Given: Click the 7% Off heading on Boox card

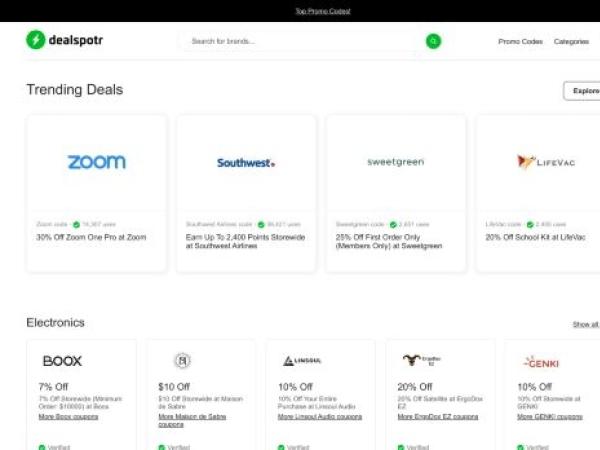Looking at the screenshot, I should click(x=53, y=387).
